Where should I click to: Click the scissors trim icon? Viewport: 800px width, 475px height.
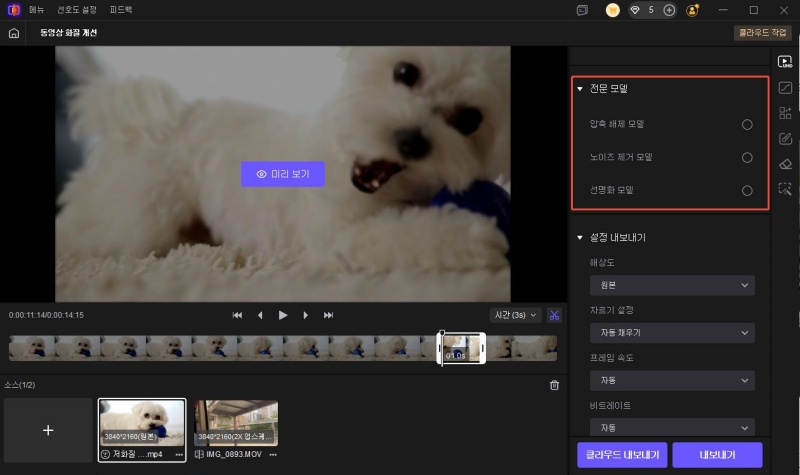[555, 315]
